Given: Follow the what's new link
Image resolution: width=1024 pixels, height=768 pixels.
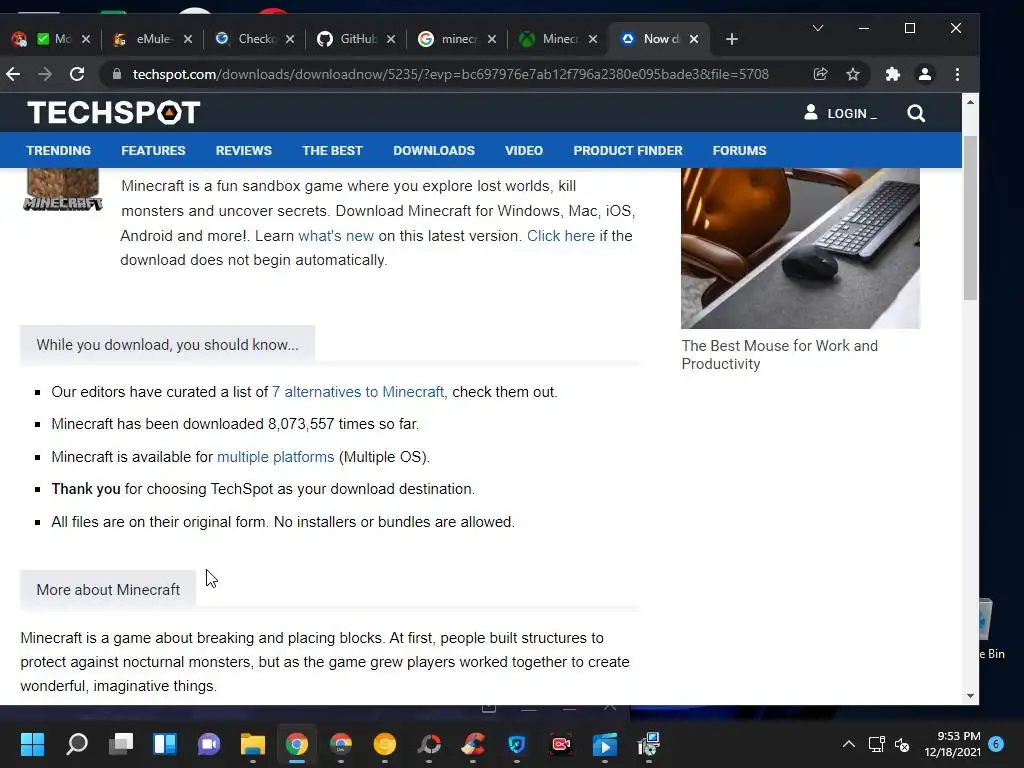Looking at the screenshot, I should [x=336, y=236].
